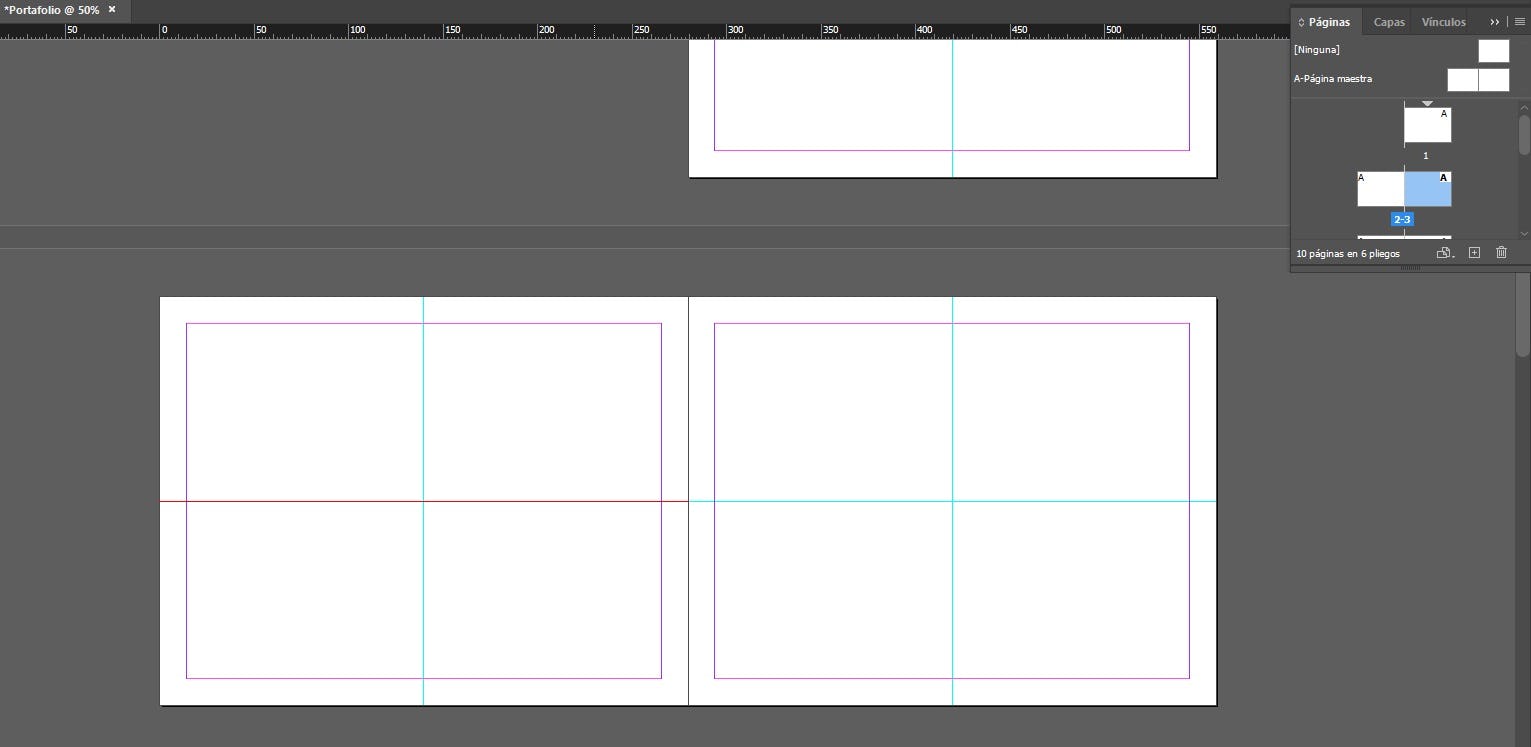Screen dimensions: 1531x747
Task: Delete selected pages with trash icon
Action: click(1501, 253)
